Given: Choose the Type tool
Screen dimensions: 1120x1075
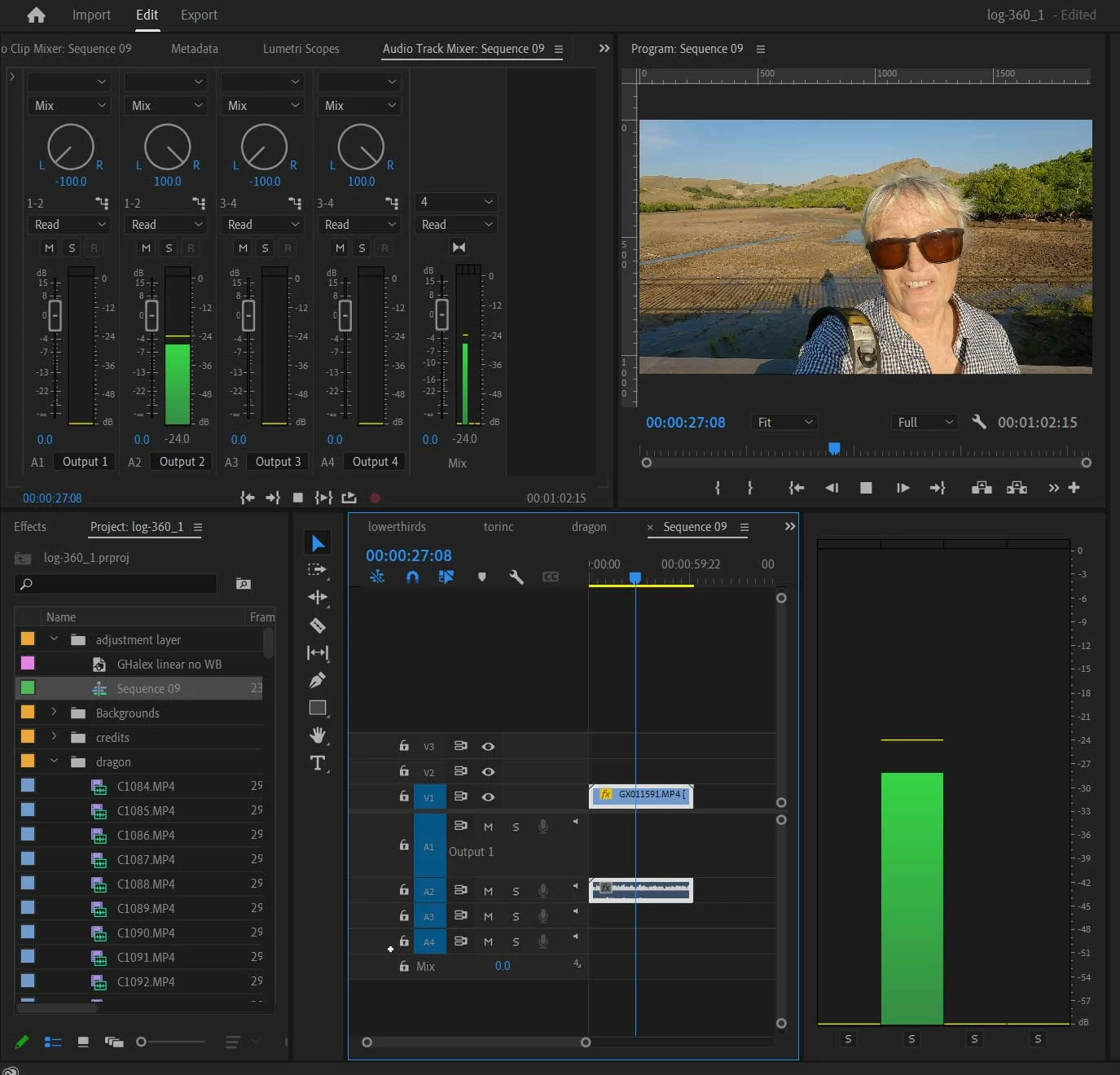Looking at the screenshot, I should point(318,763).
